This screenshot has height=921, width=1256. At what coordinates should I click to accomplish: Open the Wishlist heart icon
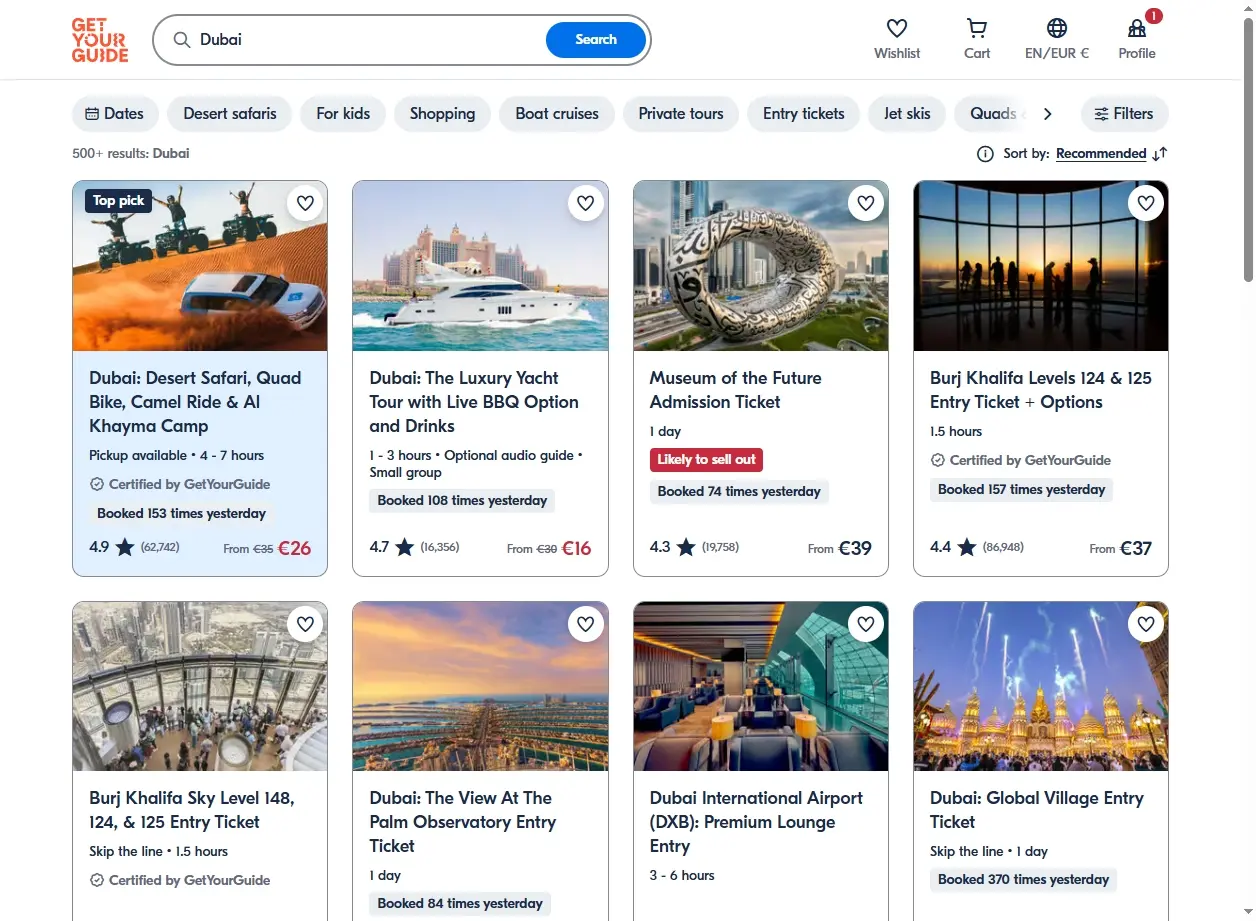pos(897,28)
